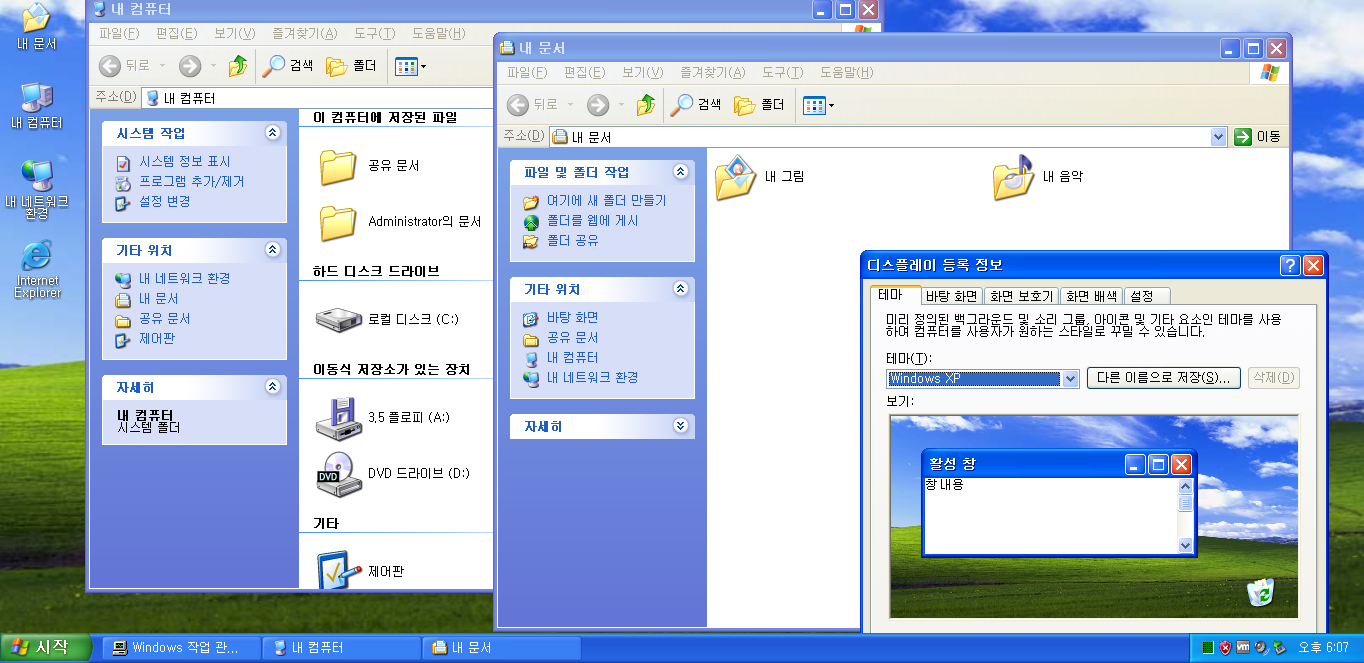Collapse the 자세히 panel in 내 컴퓨터 window
Viewport: 1364px width, 663px height.
272,386
